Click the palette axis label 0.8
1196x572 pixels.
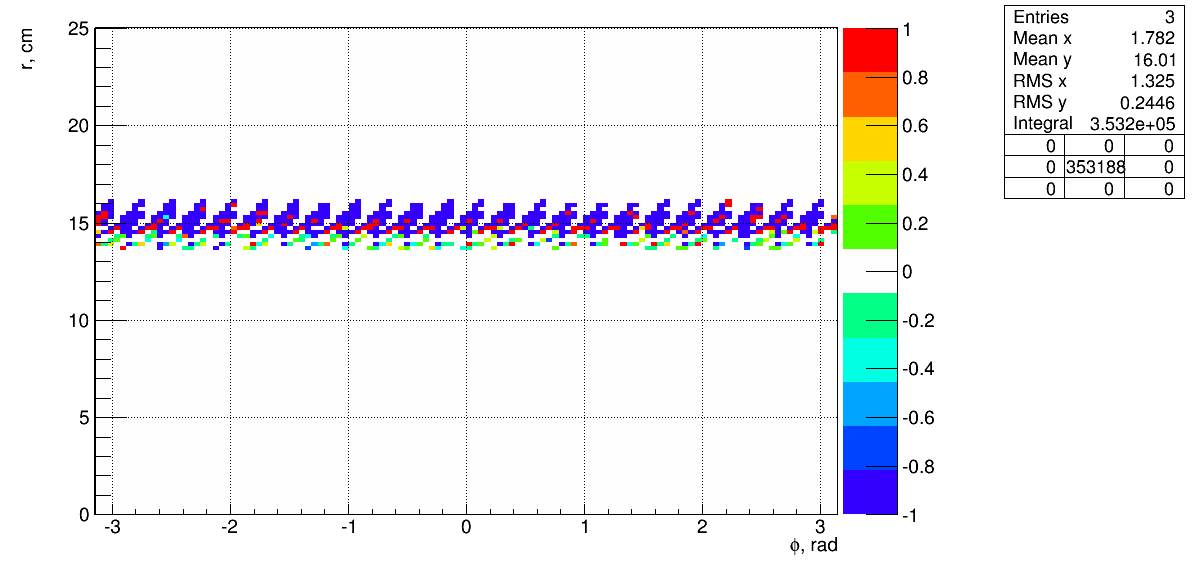click(x=915, y=78)
